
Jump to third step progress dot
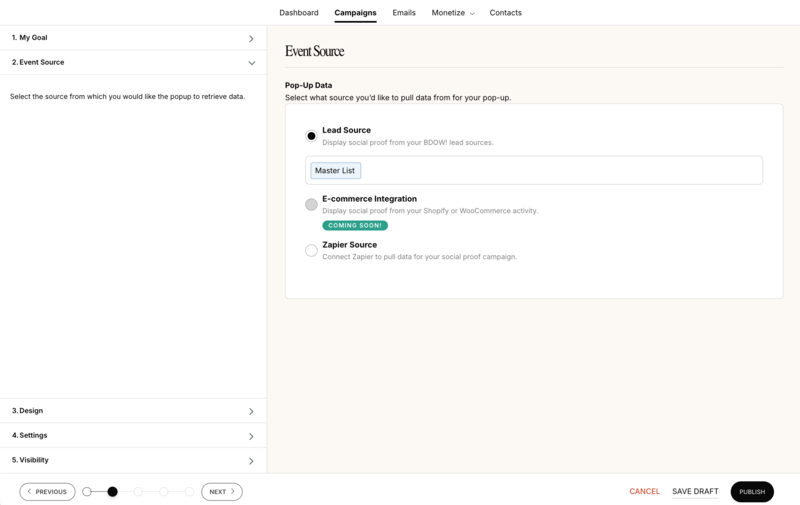pos(138,492)
